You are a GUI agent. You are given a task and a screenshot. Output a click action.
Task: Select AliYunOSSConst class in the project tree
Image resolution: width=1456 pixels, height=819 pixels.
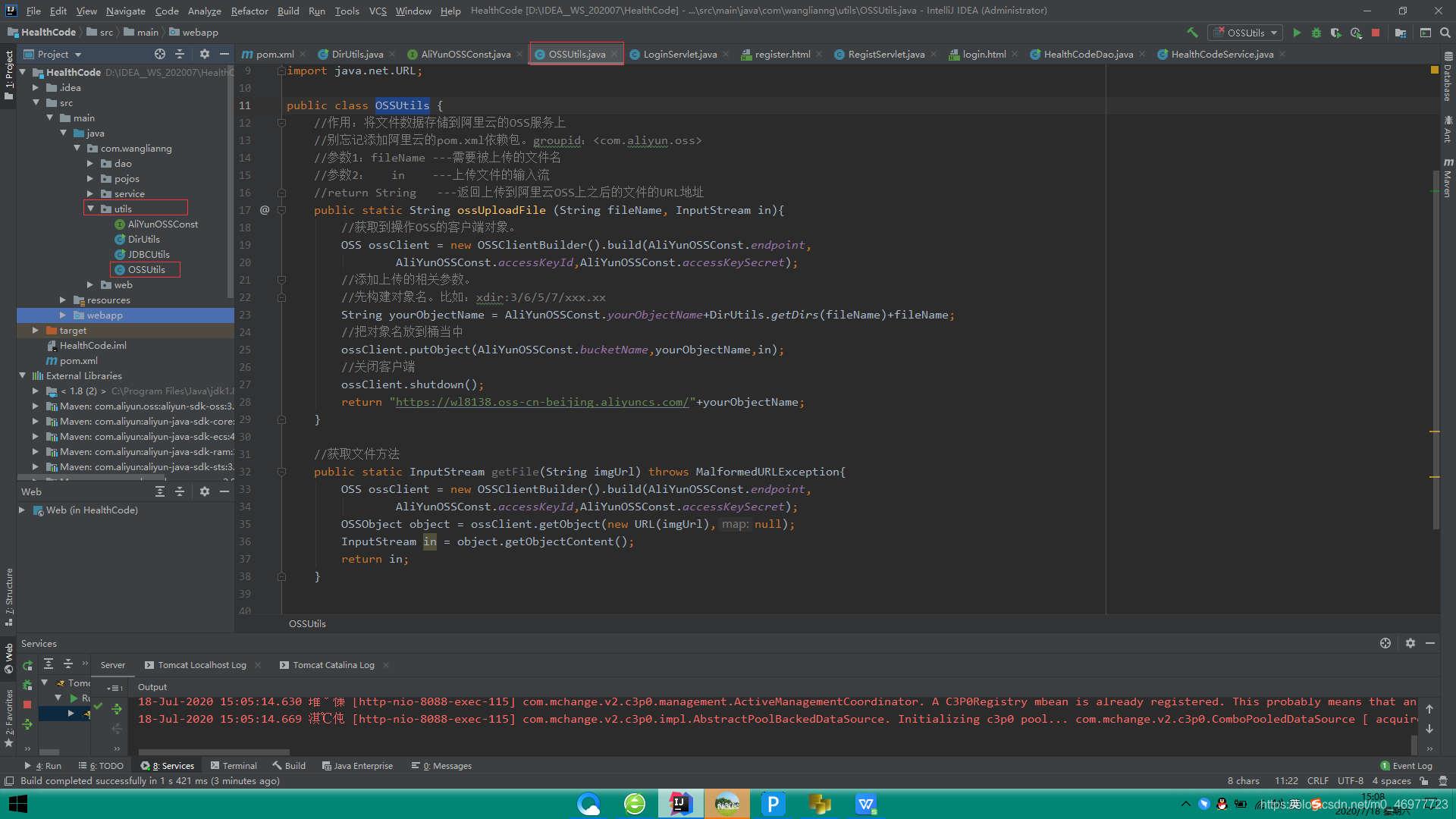162,224
